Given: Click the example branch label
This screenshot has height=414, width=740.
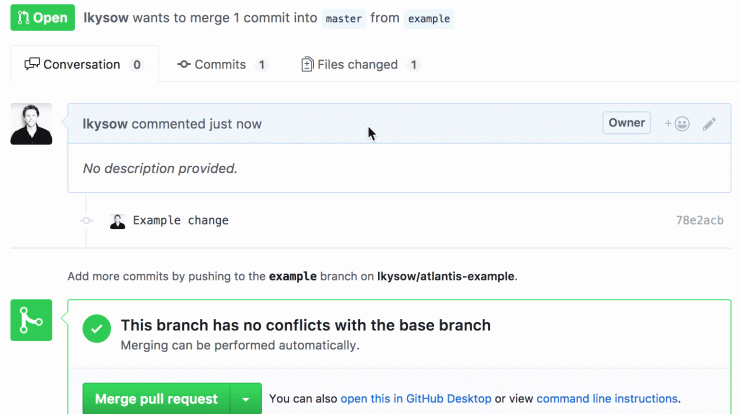Looking at the screenshot, I should tap(429, 18).
